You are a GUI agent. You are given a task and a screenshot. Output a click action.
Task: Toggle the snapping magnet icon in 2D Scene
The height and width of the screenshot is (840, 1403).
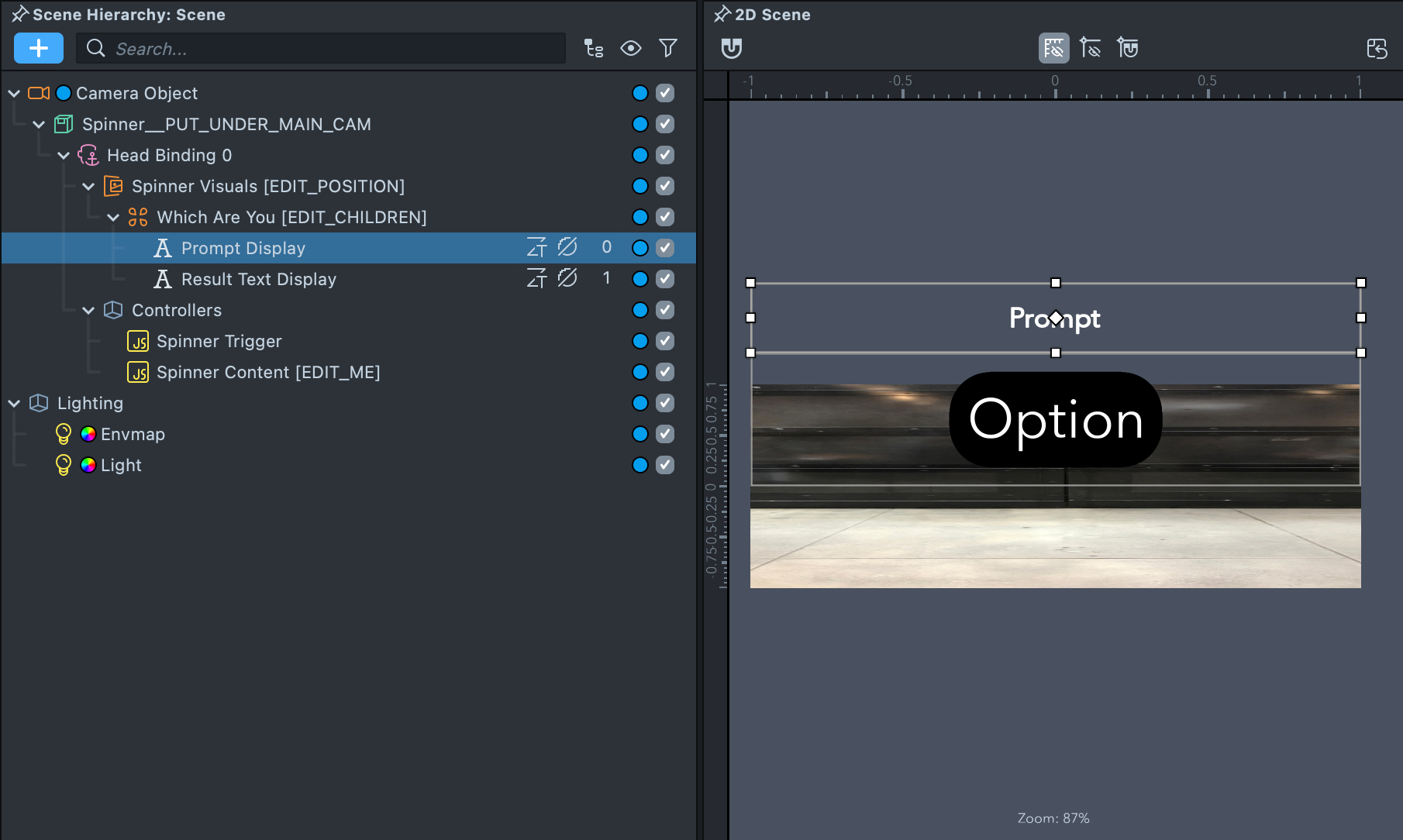tap(731, 48)
